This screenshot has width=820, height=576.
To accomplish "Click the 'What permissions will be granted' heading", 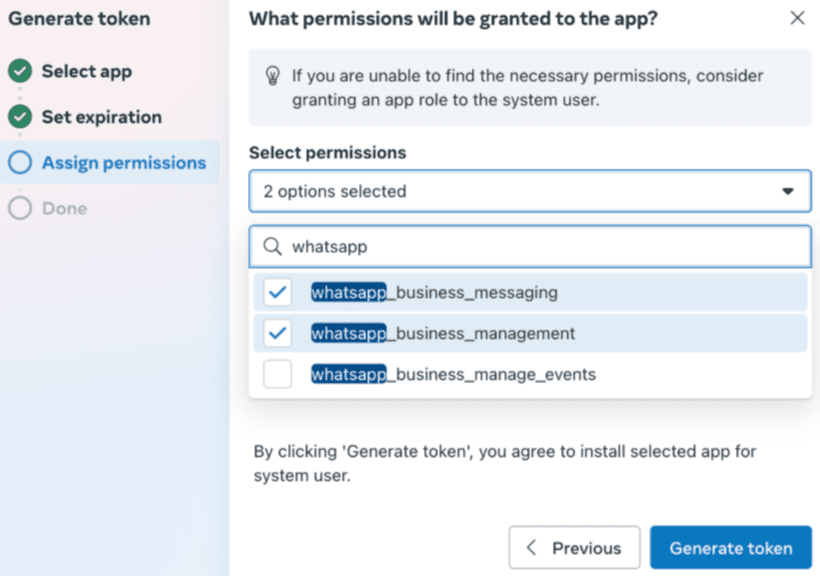I will coord(453,19).
